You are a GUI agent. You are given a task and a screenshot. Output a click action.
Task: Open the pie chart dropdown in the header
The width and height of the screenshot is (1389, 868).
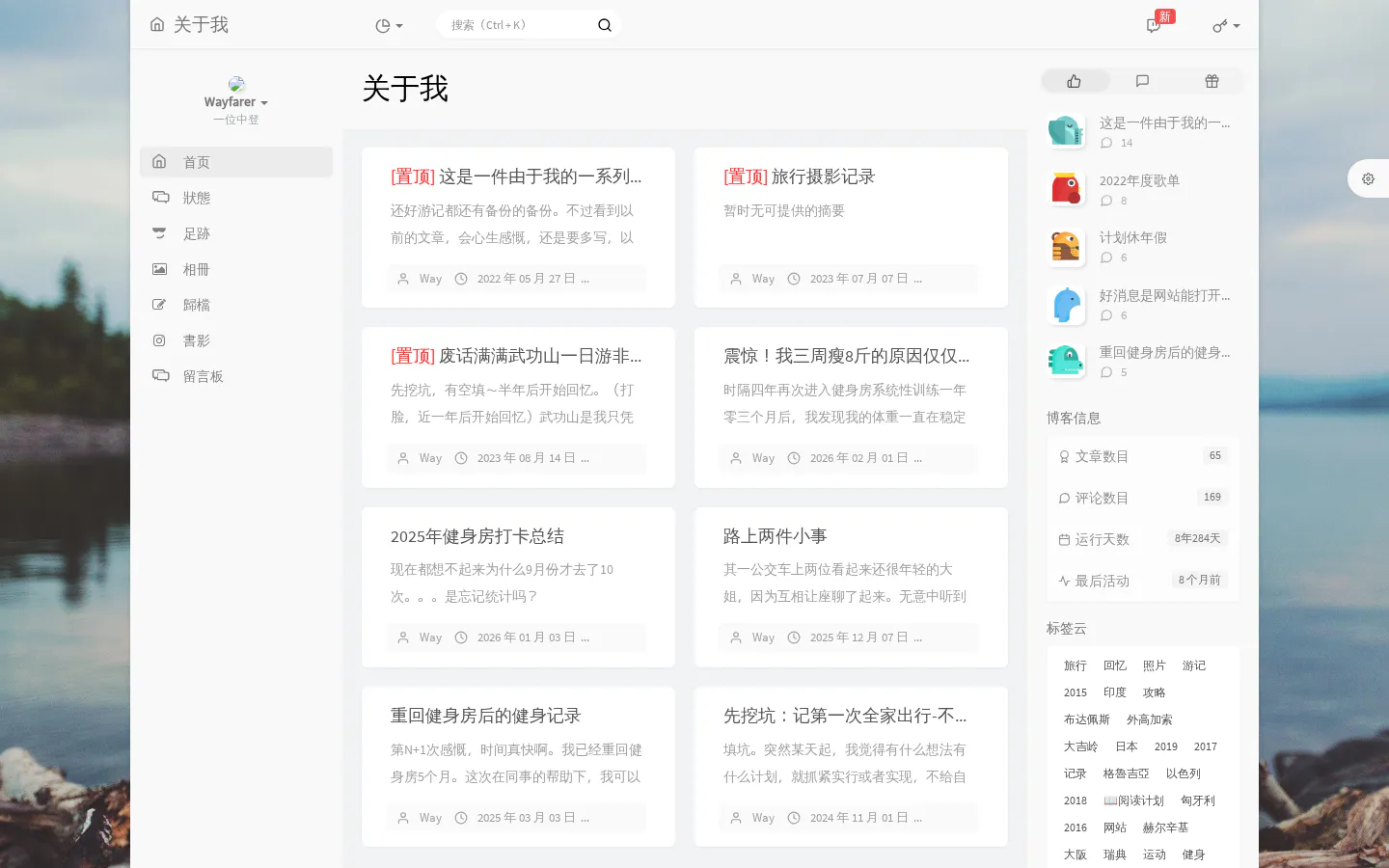point(389,26)
